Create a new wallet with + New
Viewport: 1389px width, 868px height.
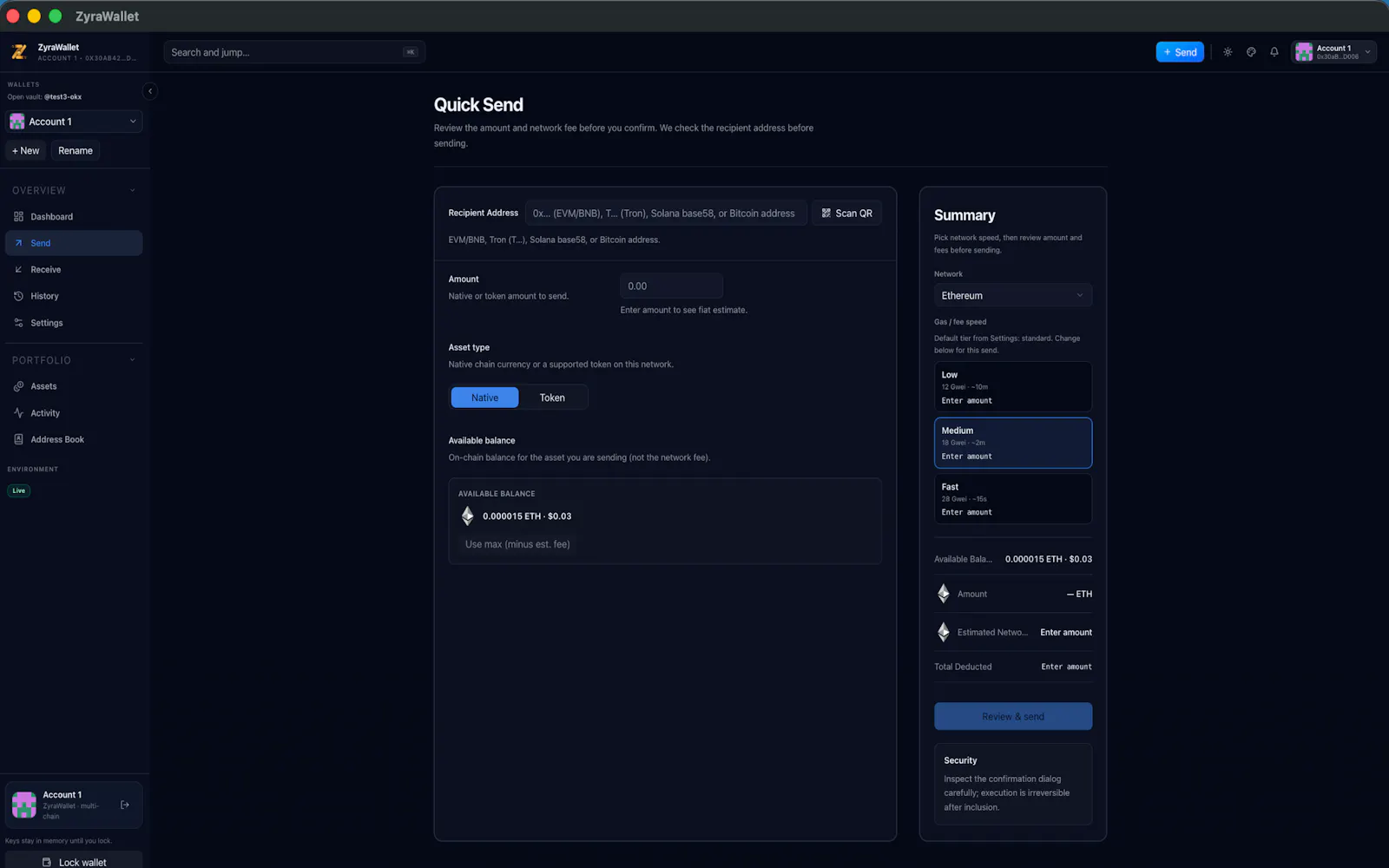26,150
